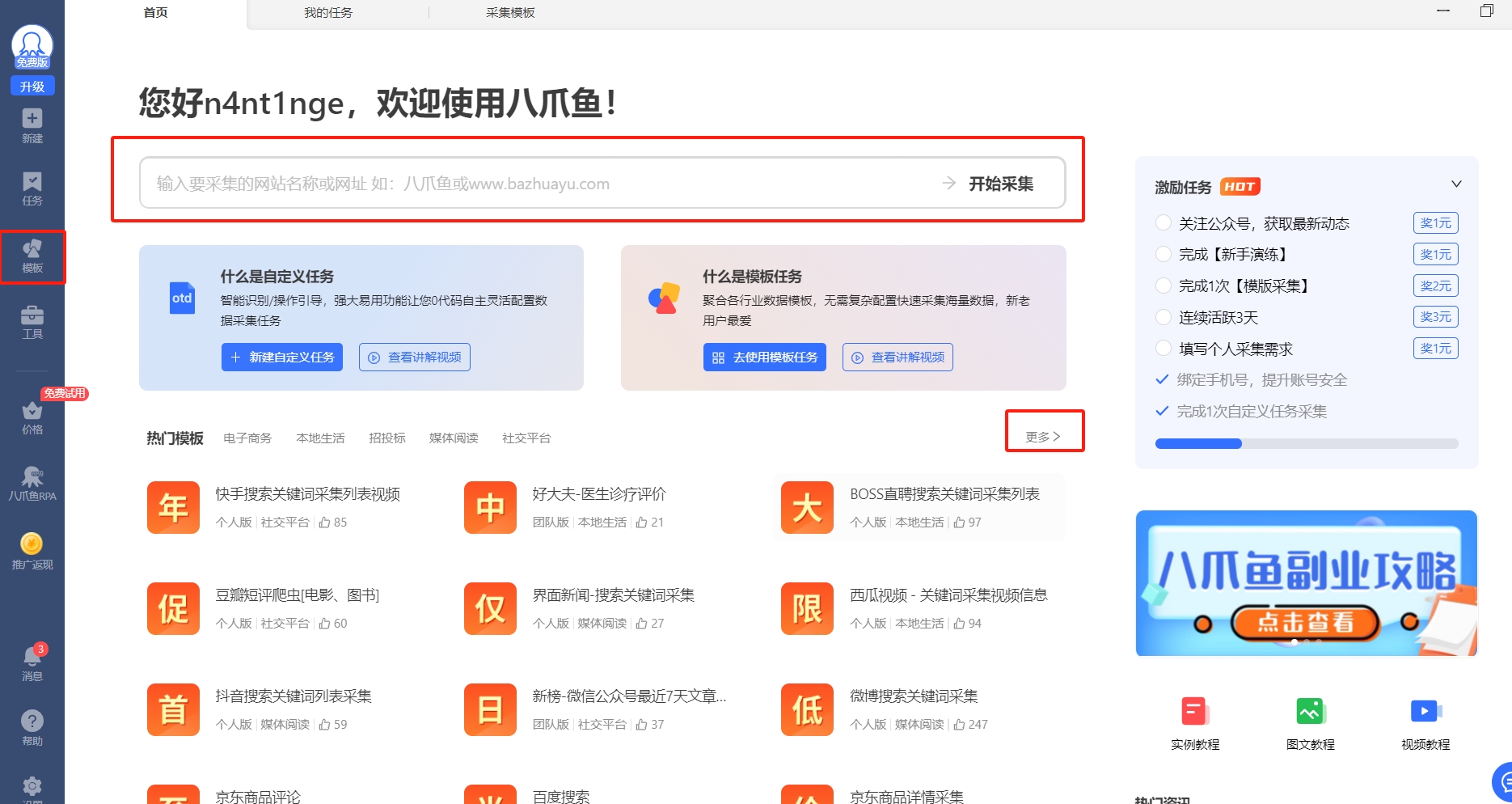Click the 视频教程 tutorial icon

pos(1425,712)
